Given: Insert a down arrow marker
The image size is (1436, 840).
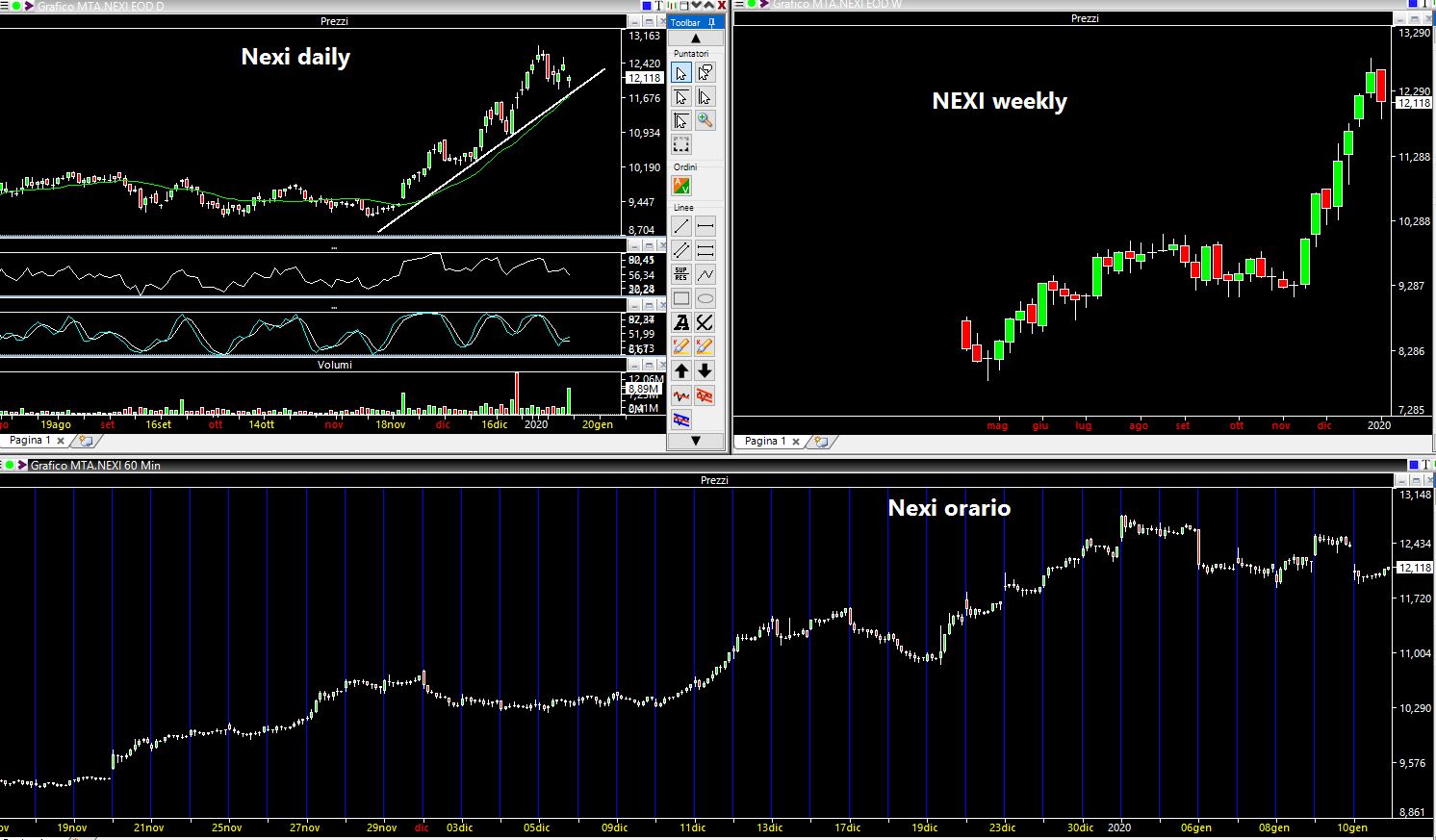Looking at the screenshot, I should pyautogui.click(x=705, y=370).
